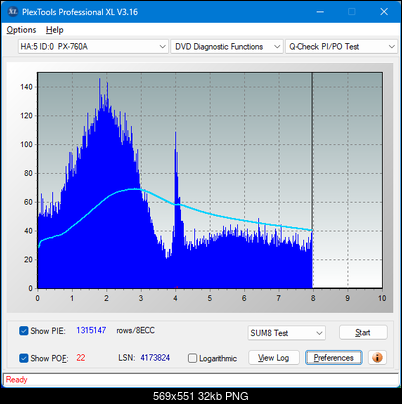This screenshot has width=402, height=404.
Task: Click the vertical end marker line at 8
Action: click(312, 180)
